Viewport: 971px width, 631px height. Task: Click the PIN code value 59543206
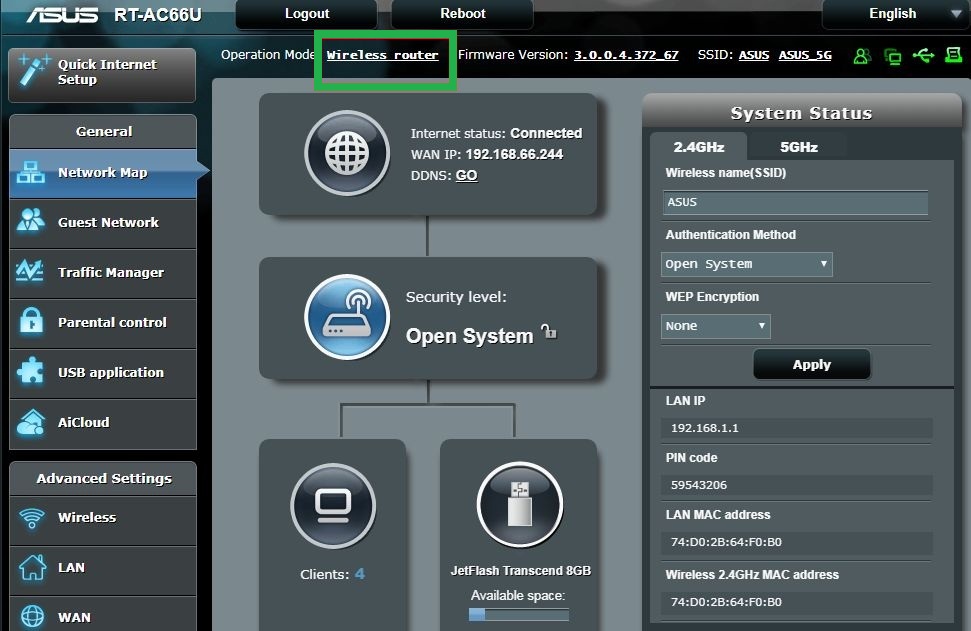tap(699, 485)
